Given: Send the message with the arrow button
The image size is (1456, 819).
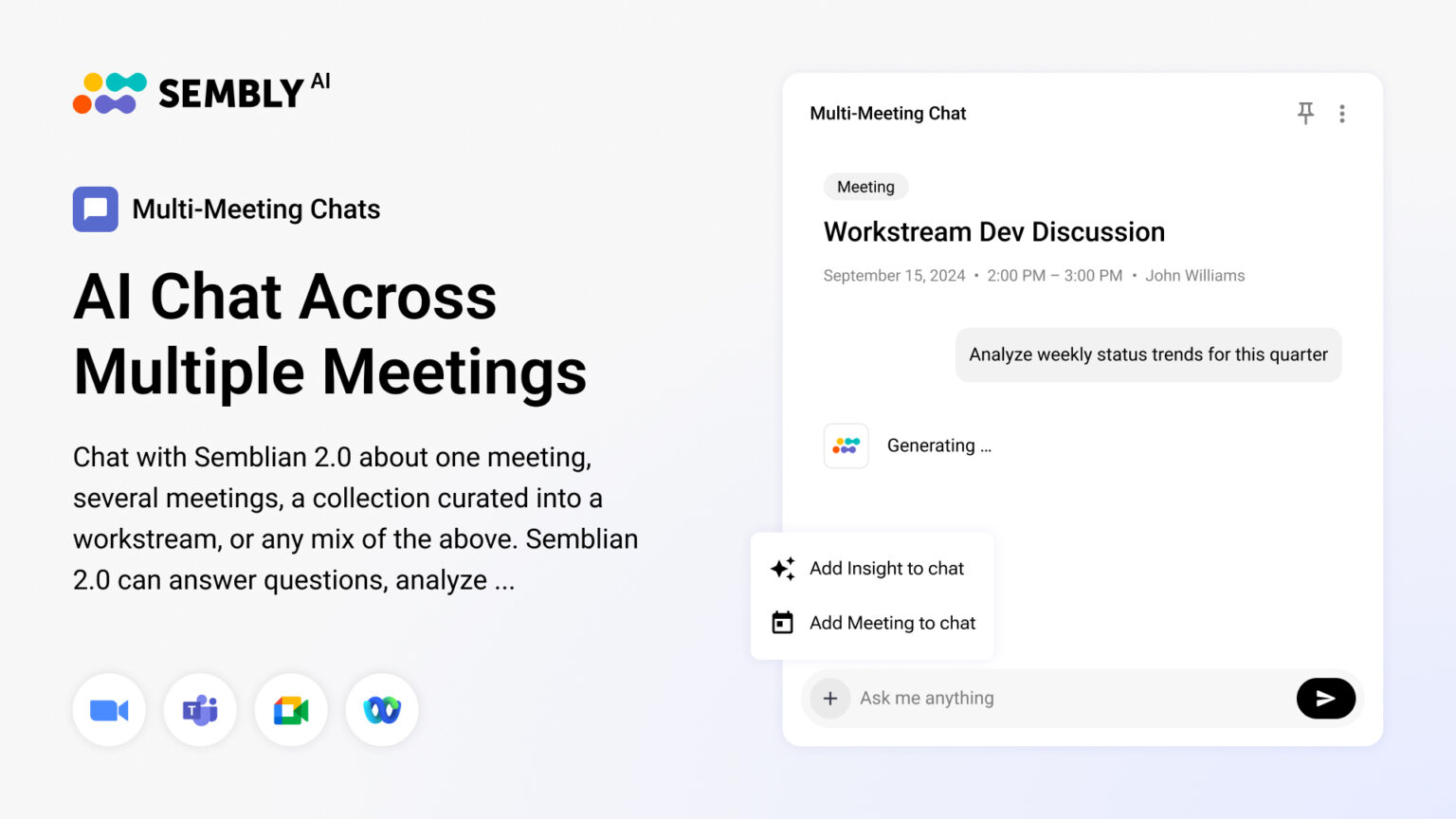Looking at the screenshot, I should (1326, 698).
